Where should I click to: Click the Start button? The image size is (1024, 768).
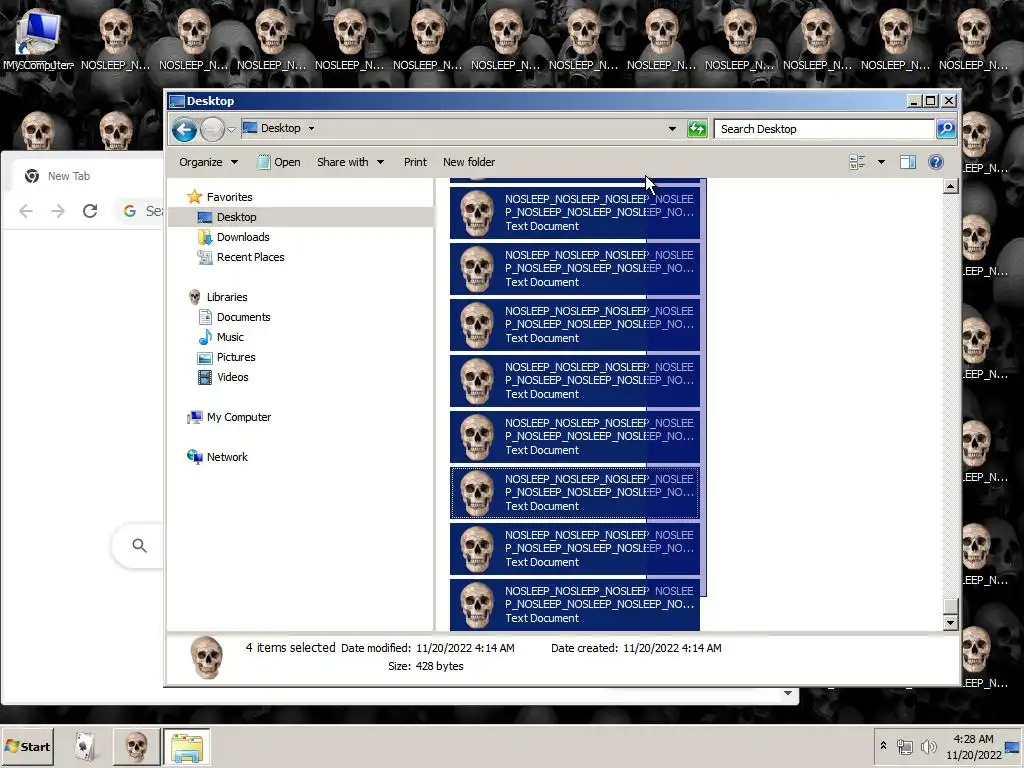coord(27,746)
